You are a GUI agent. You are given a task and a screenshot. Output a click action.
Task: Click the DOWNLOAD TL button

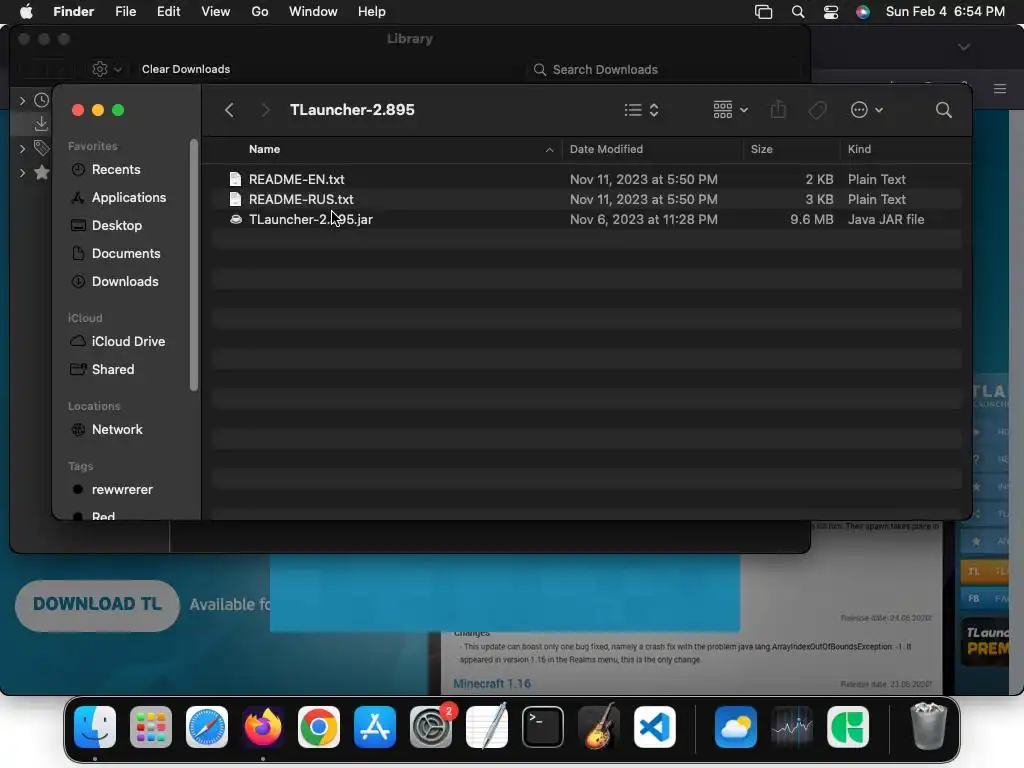97,605
